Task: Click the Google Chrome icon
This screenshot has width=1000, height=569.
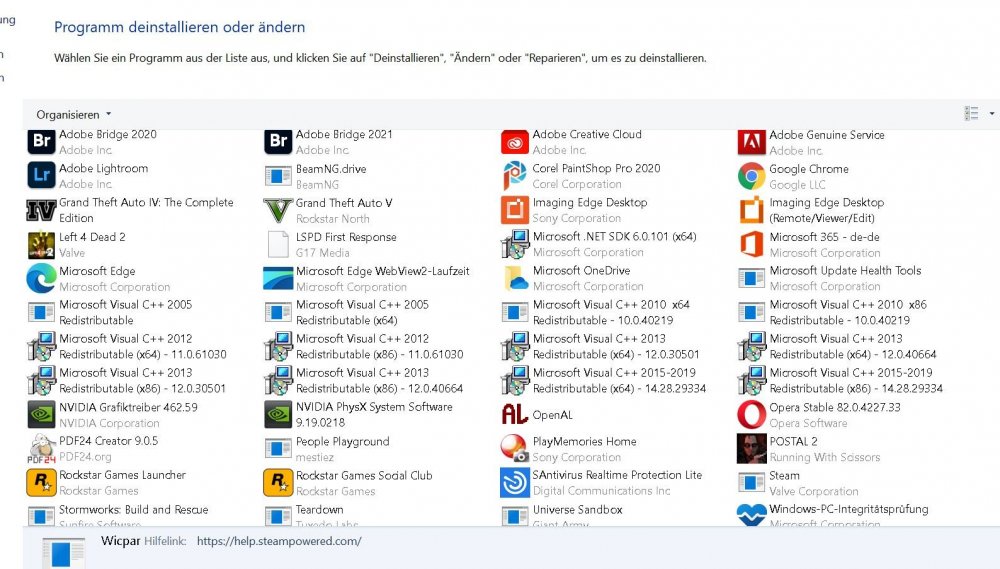Action: 751,176
